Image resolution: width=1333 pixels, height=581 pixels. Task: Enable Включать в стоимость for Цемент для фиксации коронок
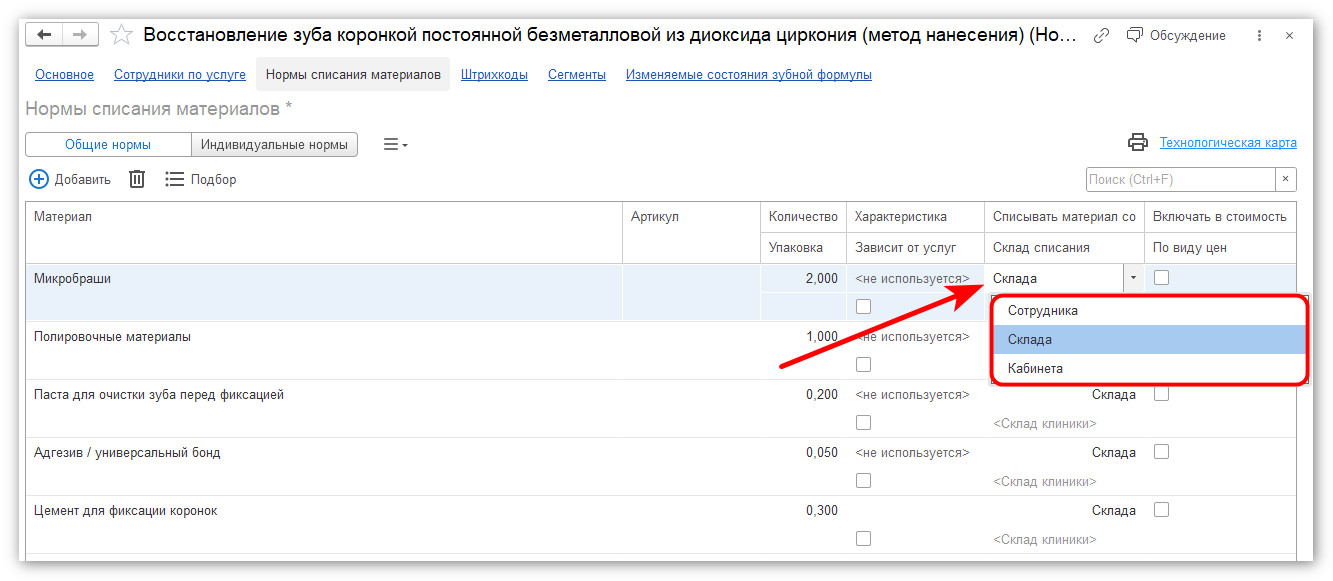coord(1161,510)
